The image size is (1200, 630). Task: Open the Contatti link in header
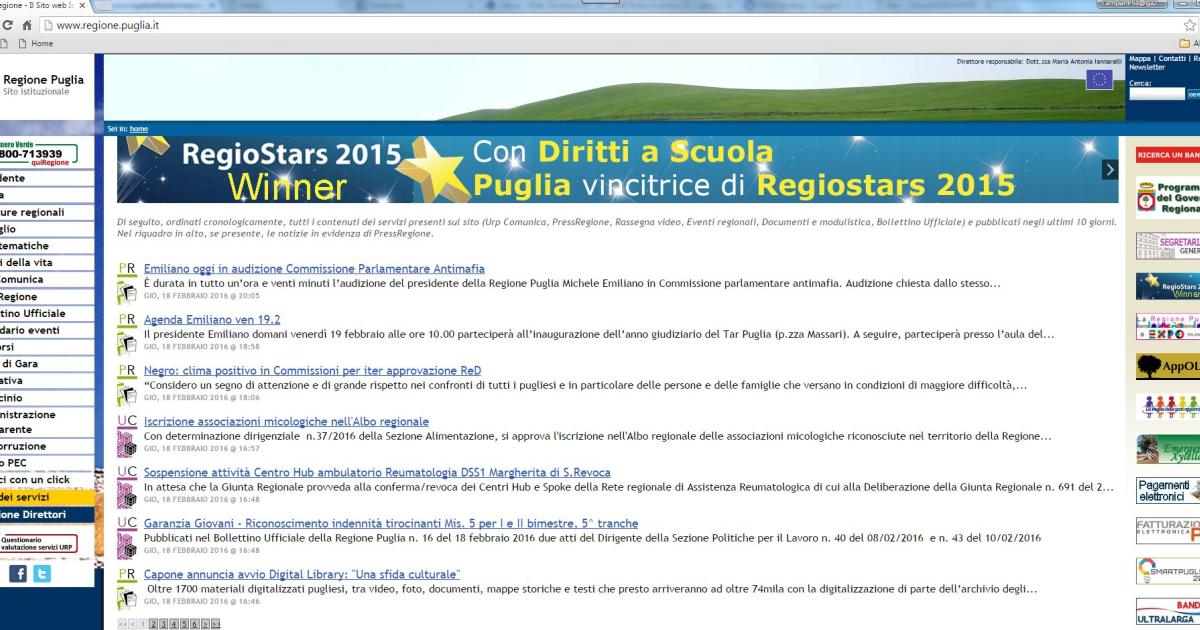[1172, 59]
